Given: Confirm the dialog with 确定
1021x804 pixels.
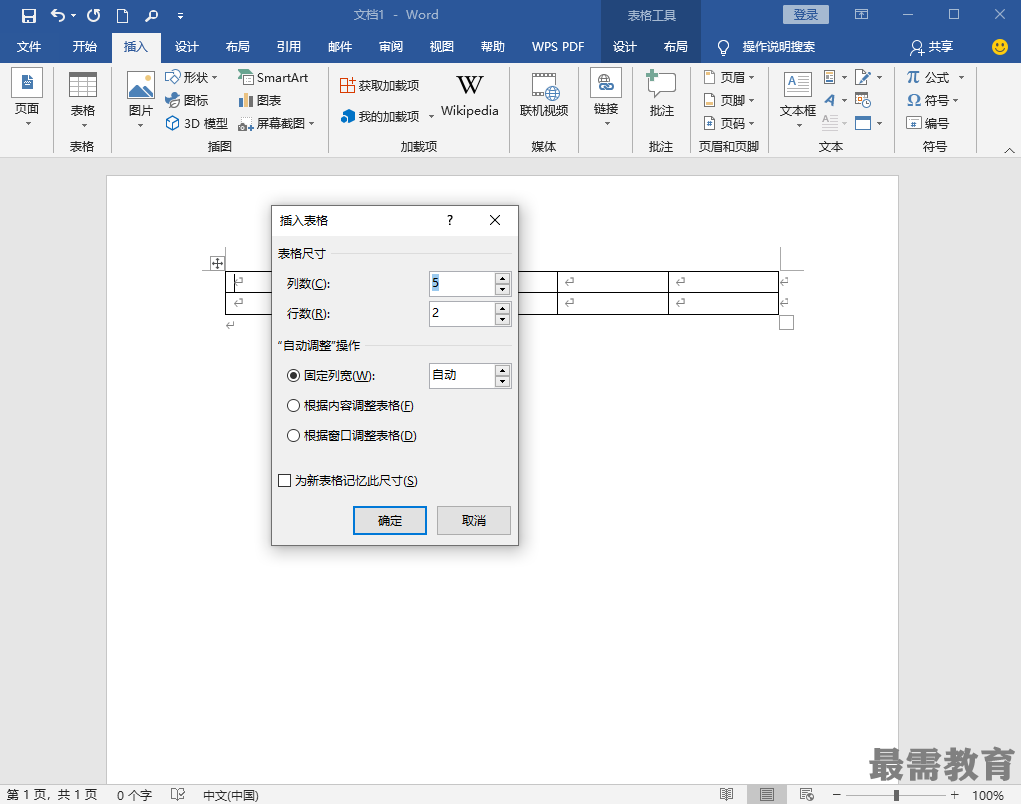Looking at the screenshot, I should (390, 521).
